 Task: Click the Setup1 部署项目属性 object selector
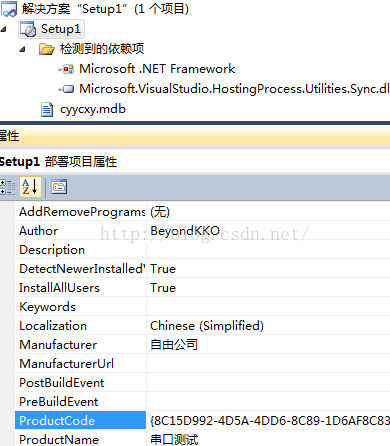(x=195, y=162)
